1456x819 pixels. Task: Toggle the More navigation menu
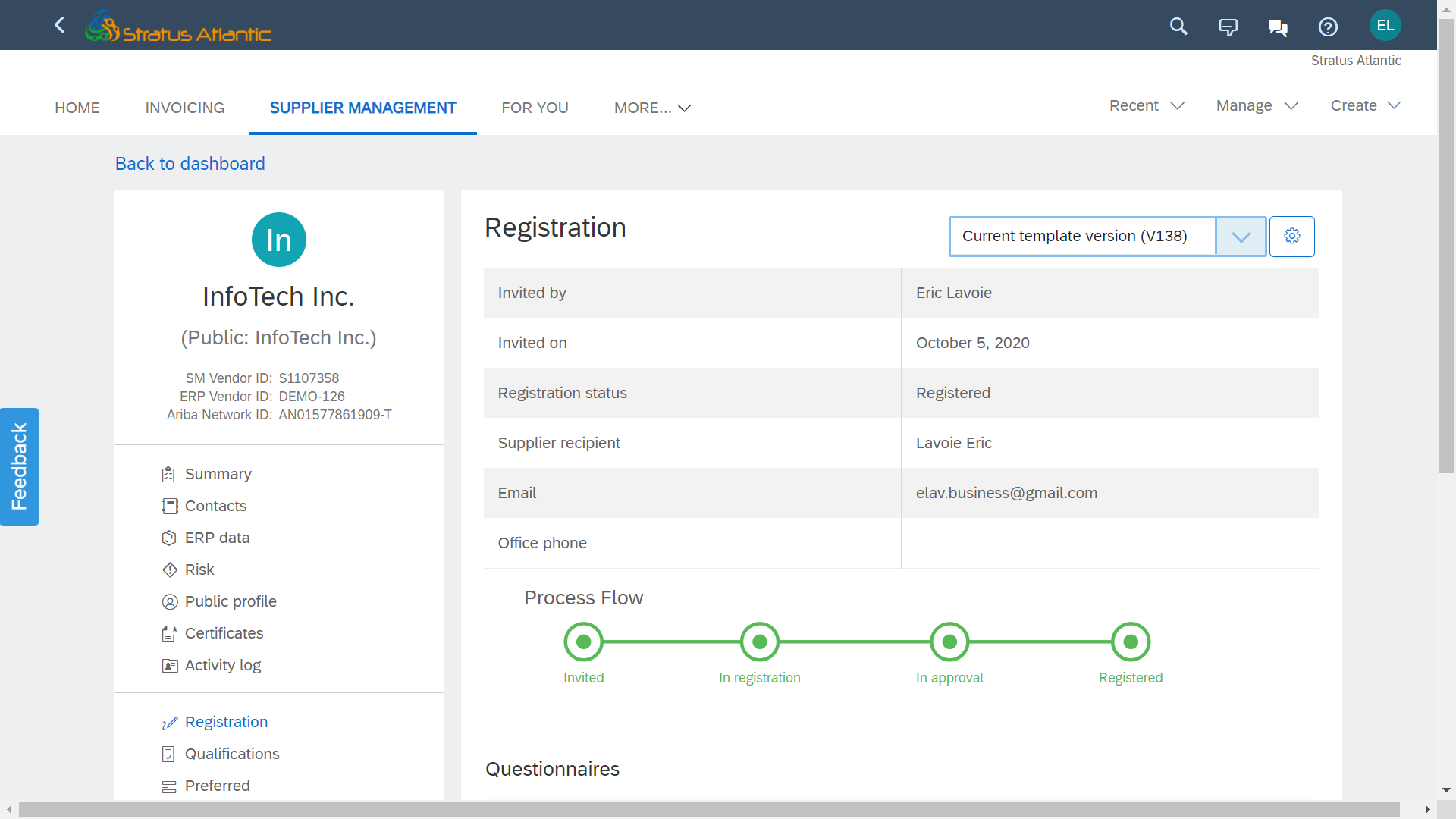click(x=651, y=108)
